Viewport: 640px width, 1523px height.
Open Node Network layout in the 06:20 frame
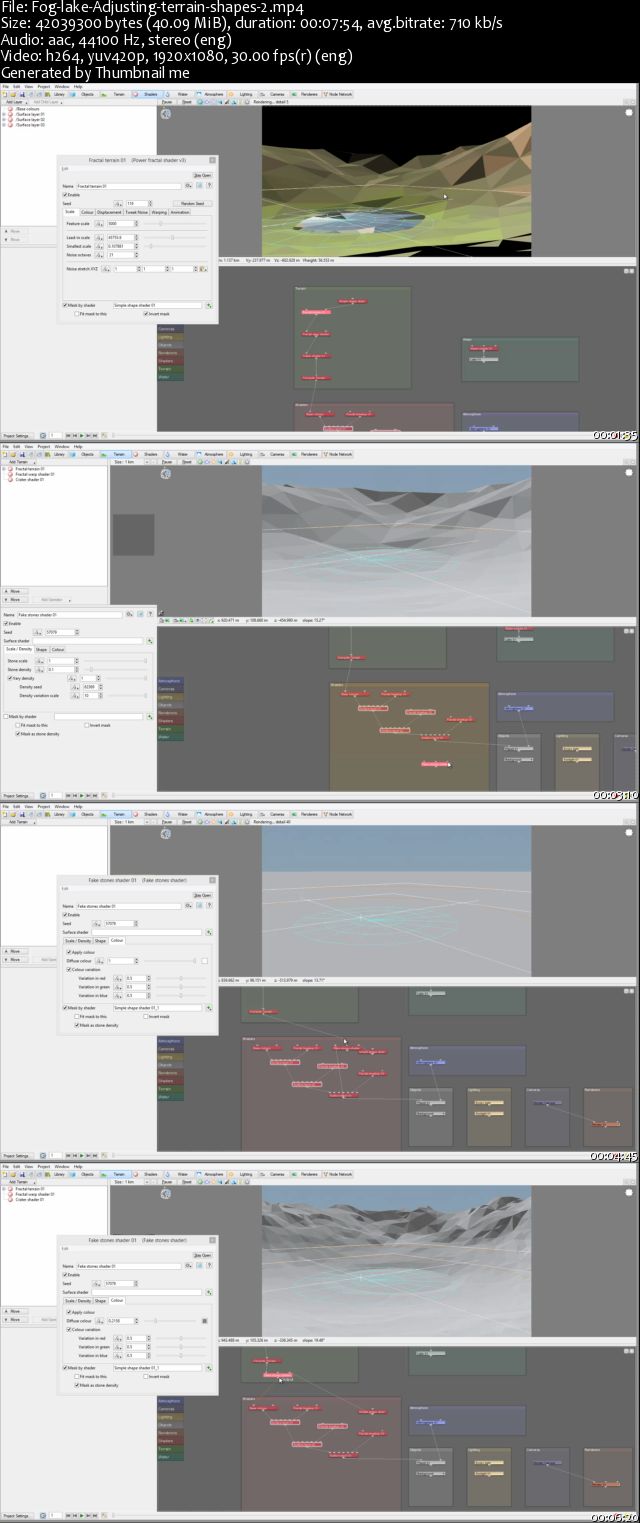[x=337, y=1174]
